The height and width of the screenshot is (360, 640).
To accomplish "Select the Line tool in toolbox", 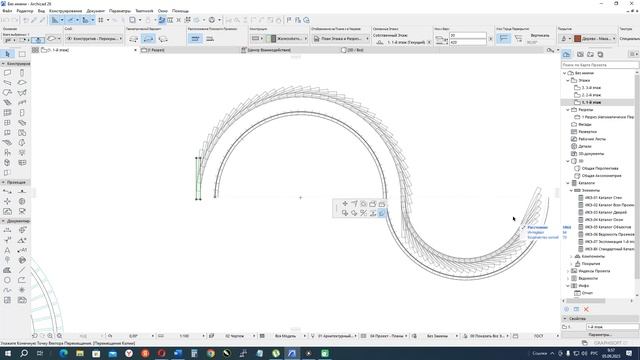I will coord(22,270).
